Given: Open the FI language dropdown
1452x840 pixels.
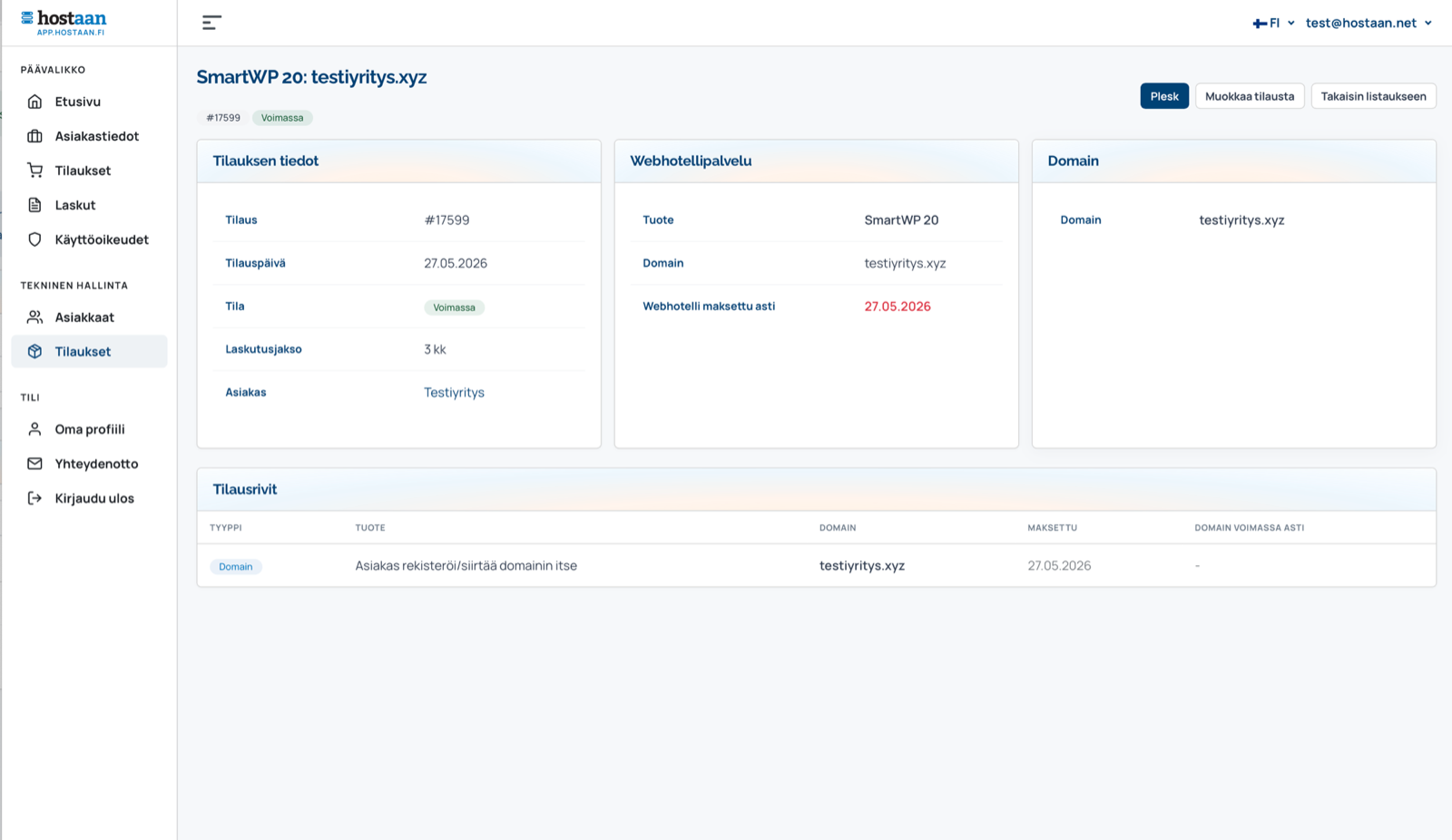Looking at the screenshot, I should pos(1274,24).
